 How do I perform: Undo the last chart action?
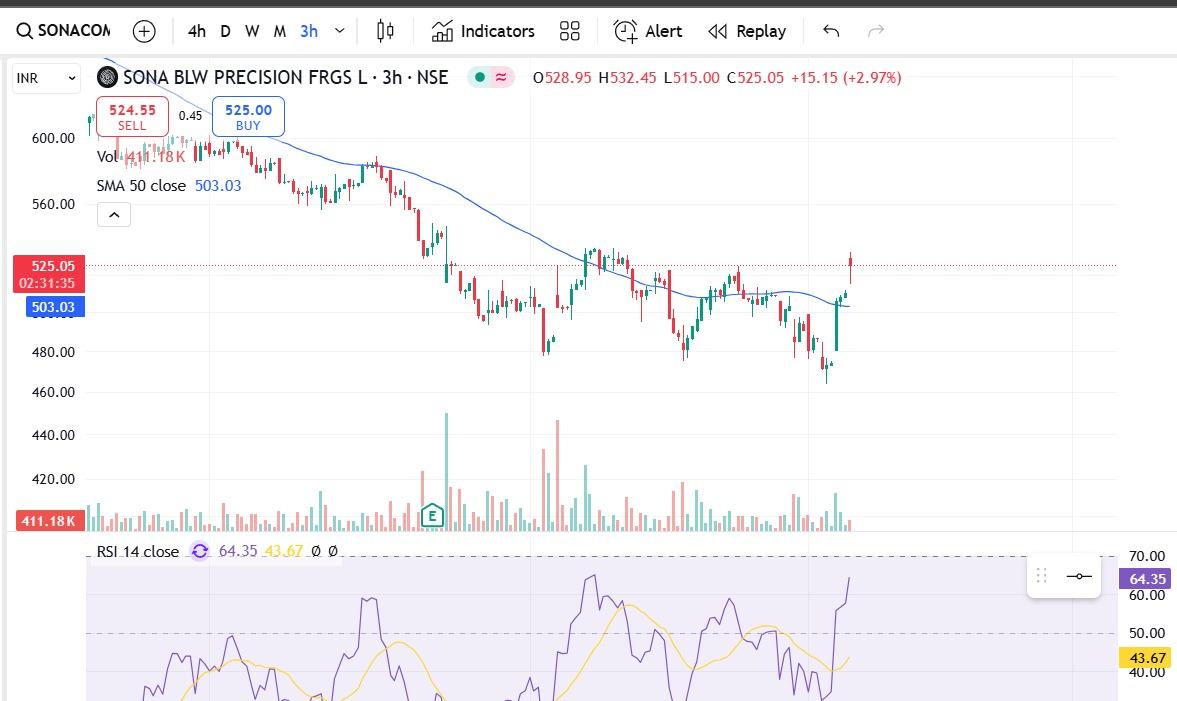point(831,31)
